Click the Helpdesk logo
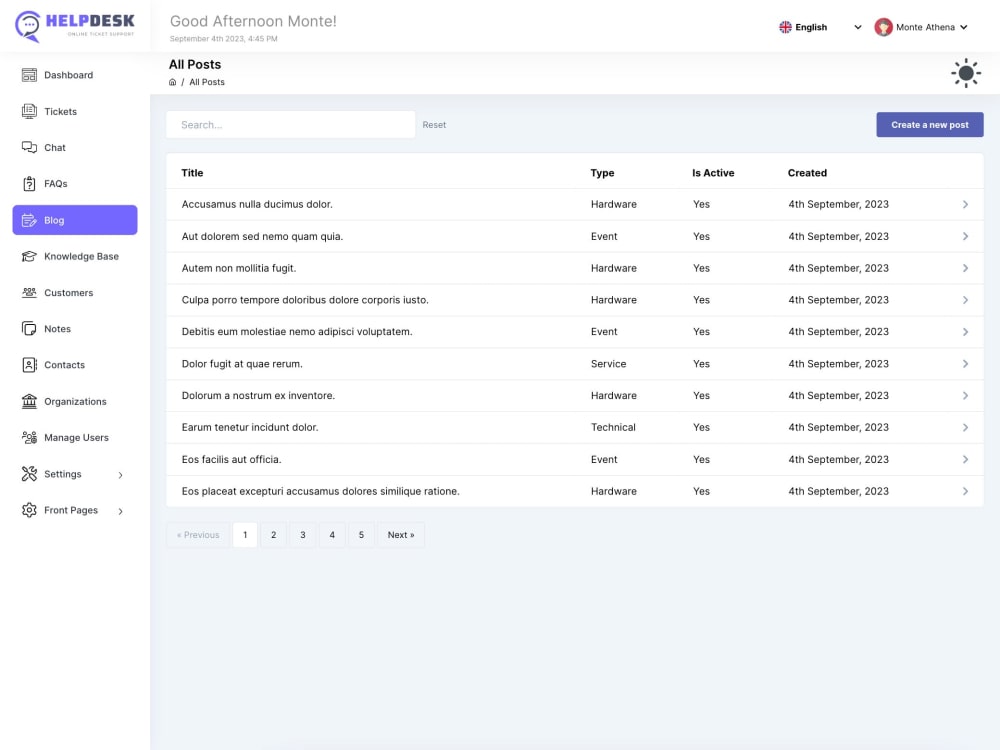 [75, 26]
